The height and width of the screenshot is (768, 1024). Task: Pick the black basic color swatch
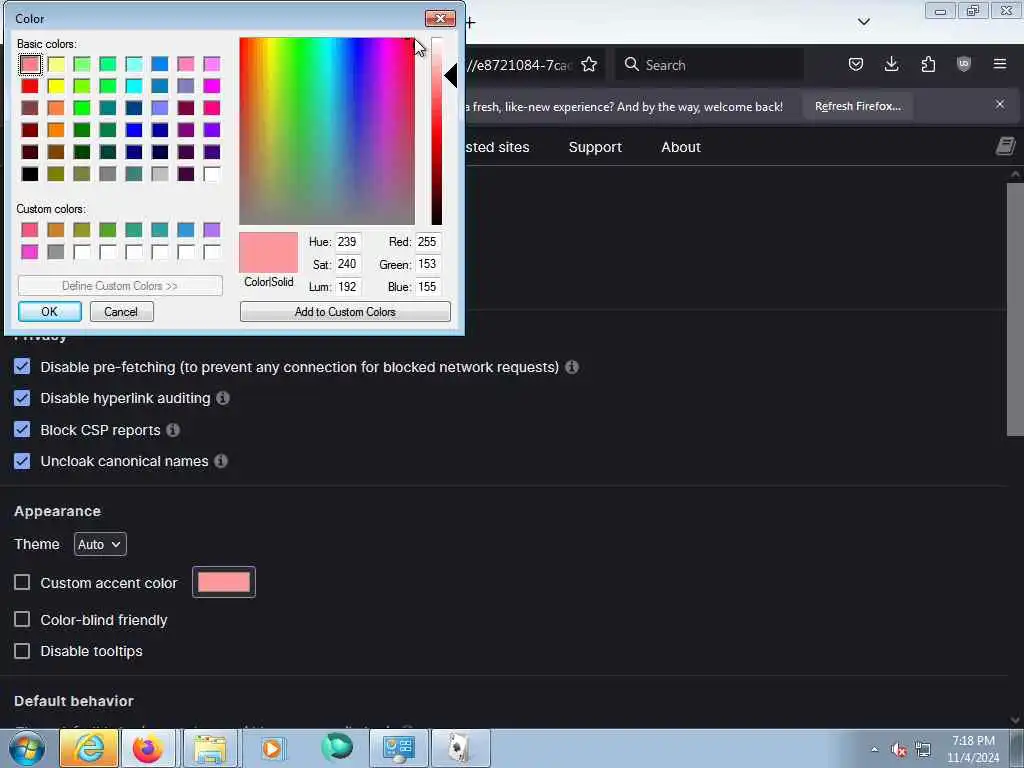click(29, 174)
